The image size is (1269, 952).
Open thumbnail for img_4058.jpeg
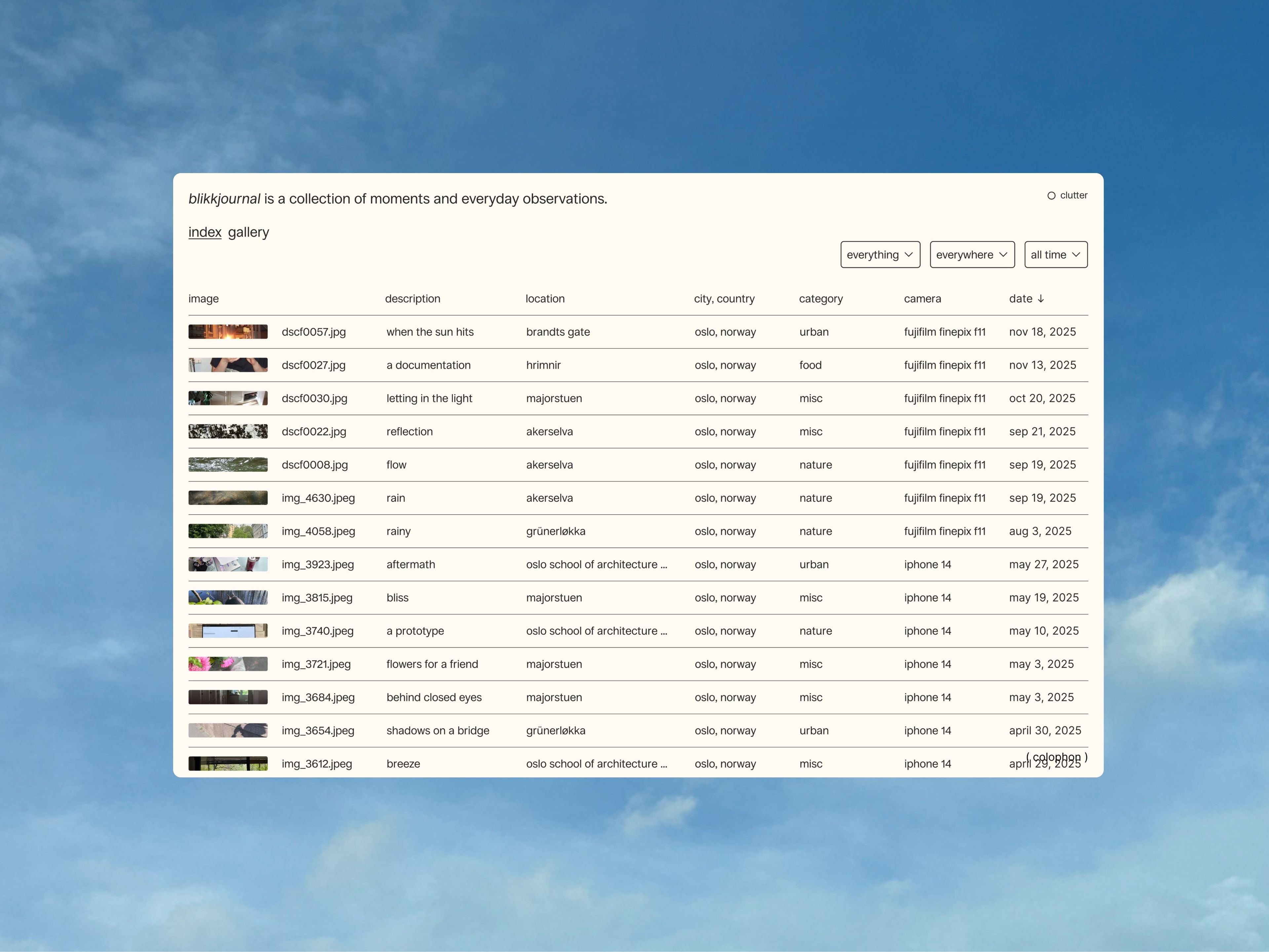(x=228, y=531)
